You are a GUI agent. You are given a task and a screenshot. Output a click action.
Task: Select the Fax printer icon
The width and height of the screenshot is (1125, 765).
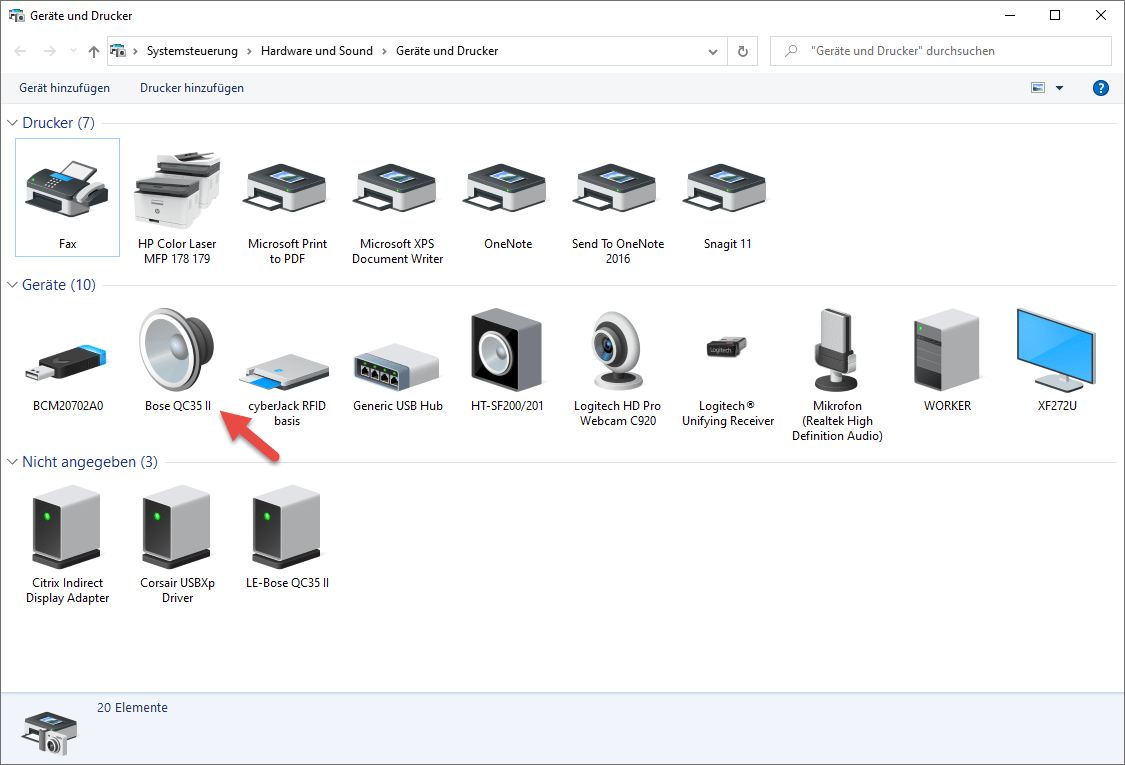pyautogui.click(x=67, y=190)
